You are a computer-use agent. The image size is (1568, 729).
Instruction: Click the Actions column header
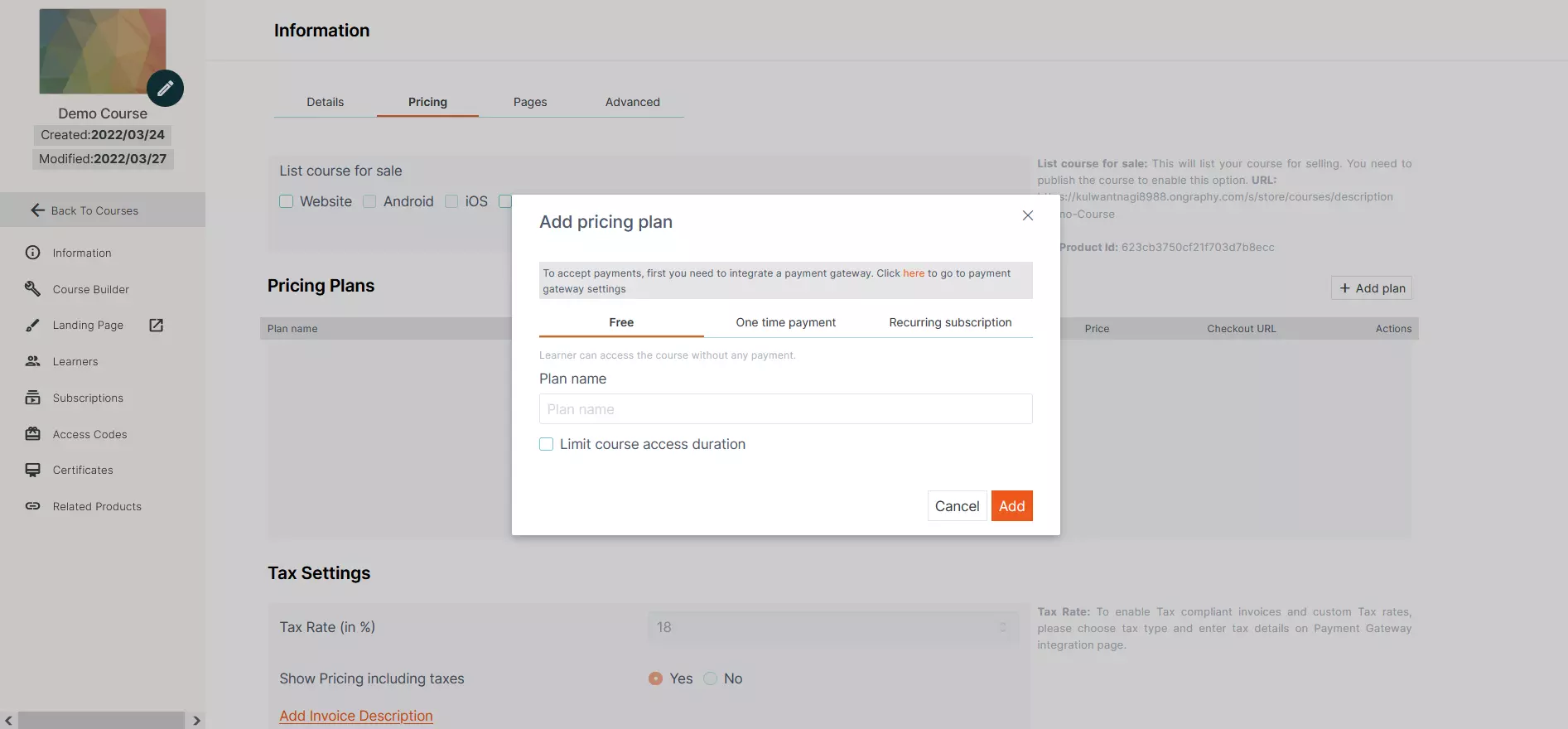pyautogui.click(x=1393, y=329)
